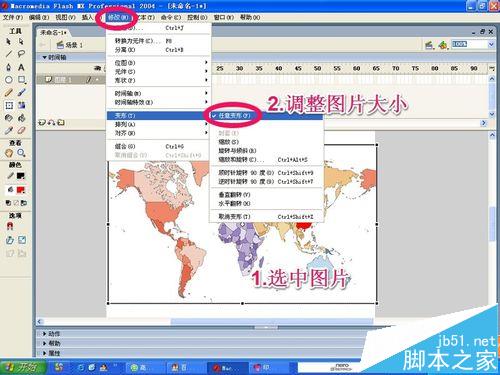
Task: Insert a layer folder
Action: point(61,123)
